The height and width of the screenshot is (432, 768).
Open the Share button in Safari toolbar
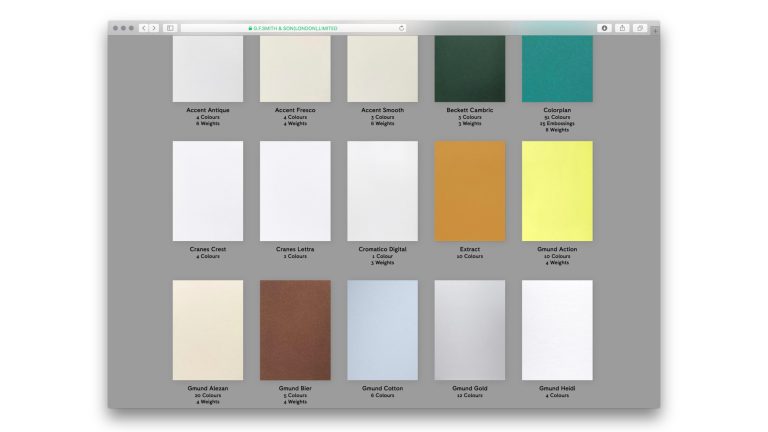[622, 28]
